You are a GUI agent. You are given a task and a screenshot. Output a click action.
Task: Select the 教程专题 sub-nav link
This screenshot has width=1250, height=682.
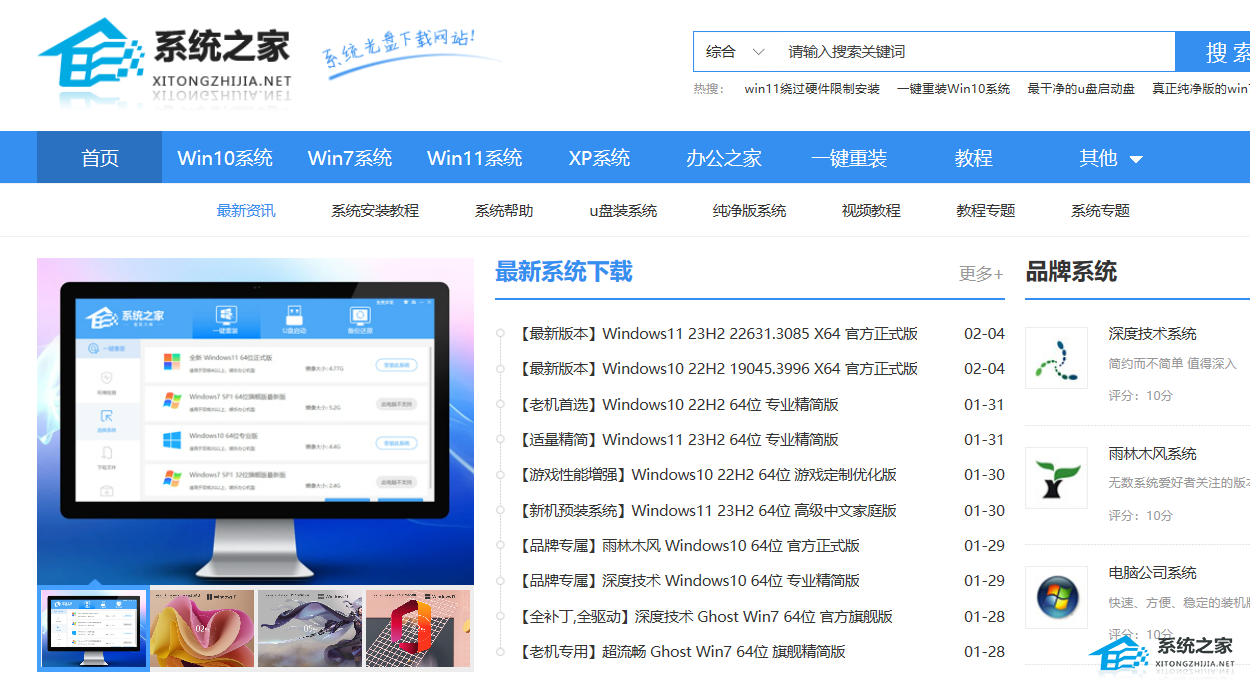[x=986, y=211]
